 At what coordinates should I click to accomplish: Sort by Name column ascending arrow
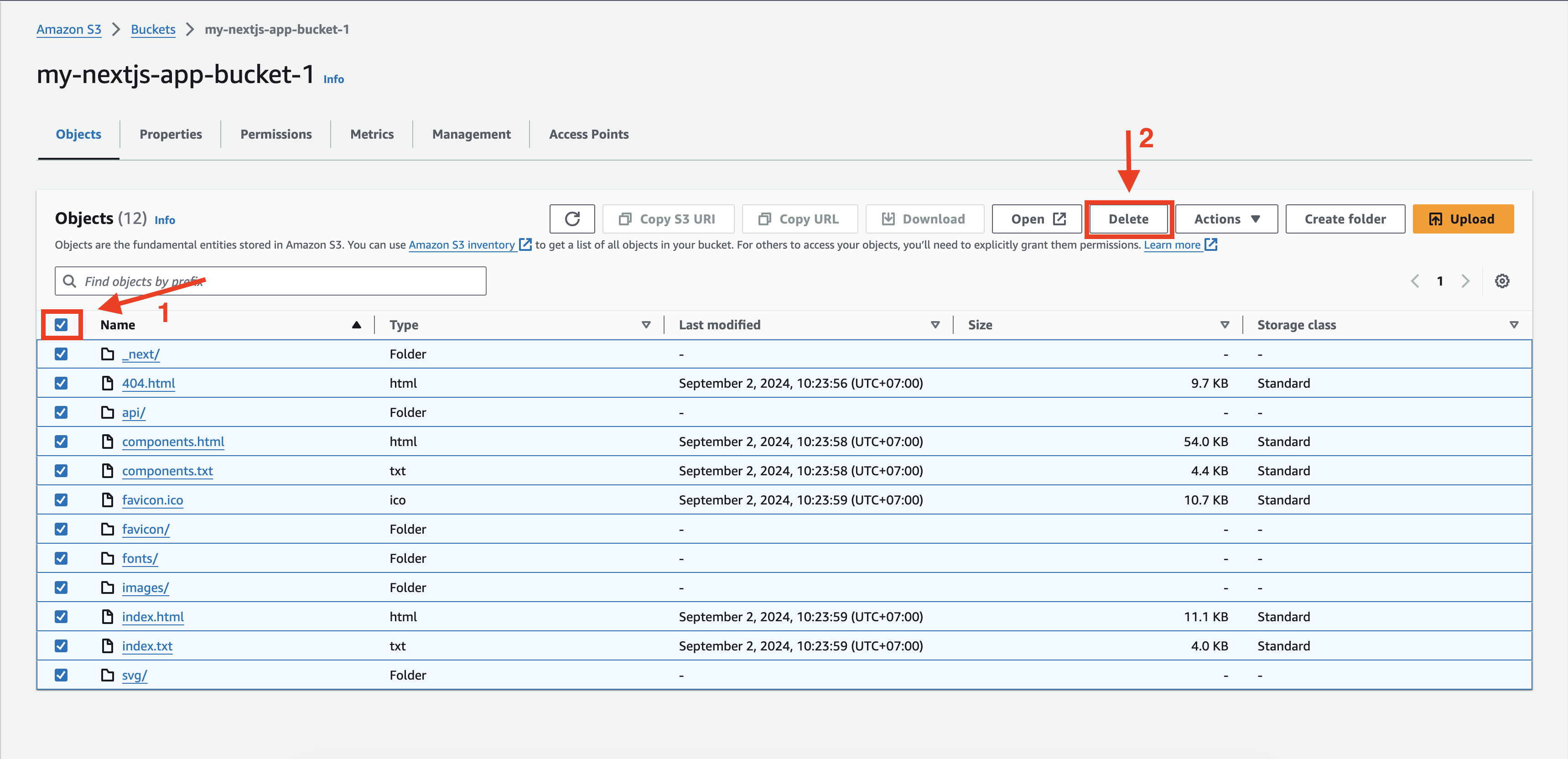click(357, 325)
